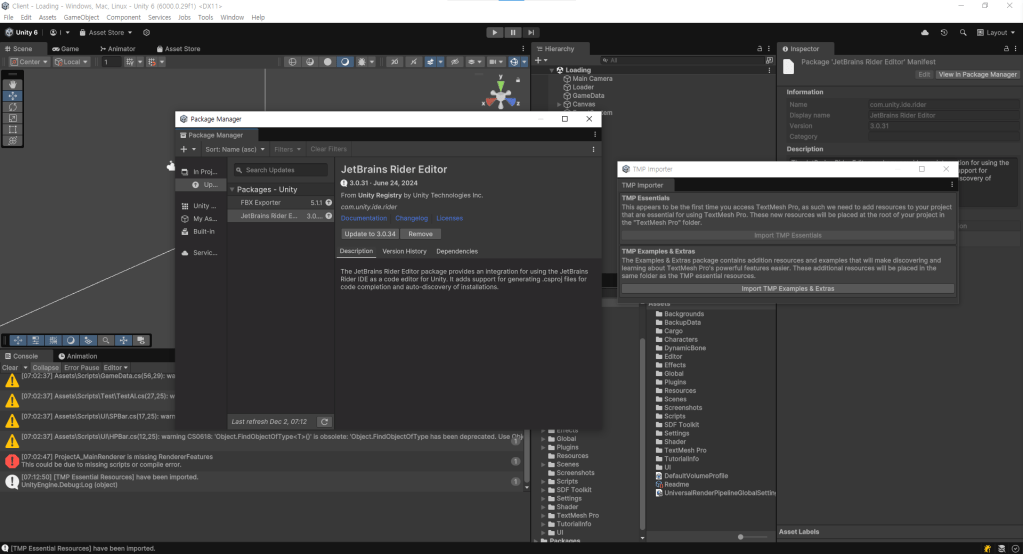Open the Changelog link
Viewport: 1023px width, 554px height.
coord(411,218)
